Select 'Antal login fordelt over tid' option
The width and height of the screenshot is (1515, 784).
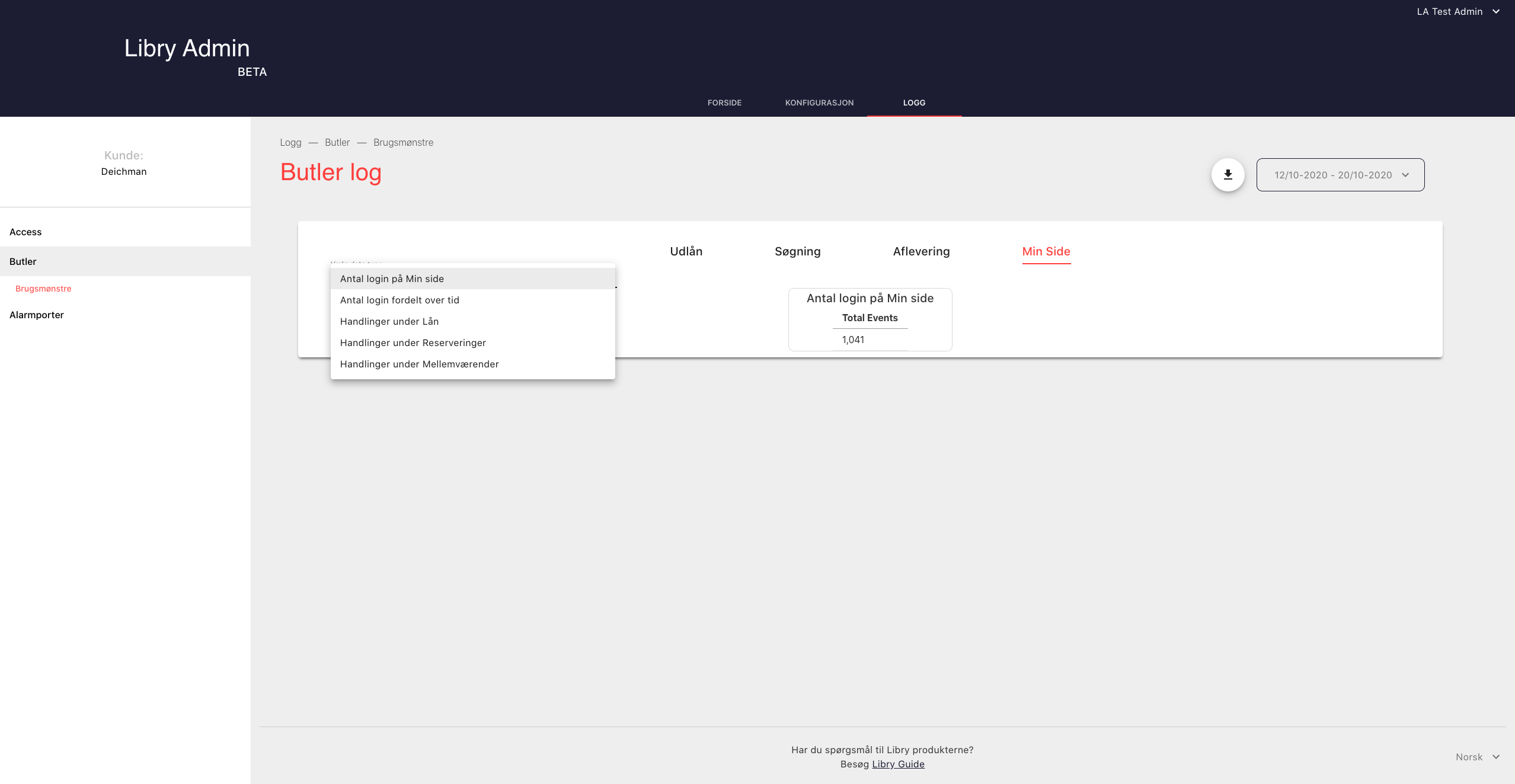(399, 300)
